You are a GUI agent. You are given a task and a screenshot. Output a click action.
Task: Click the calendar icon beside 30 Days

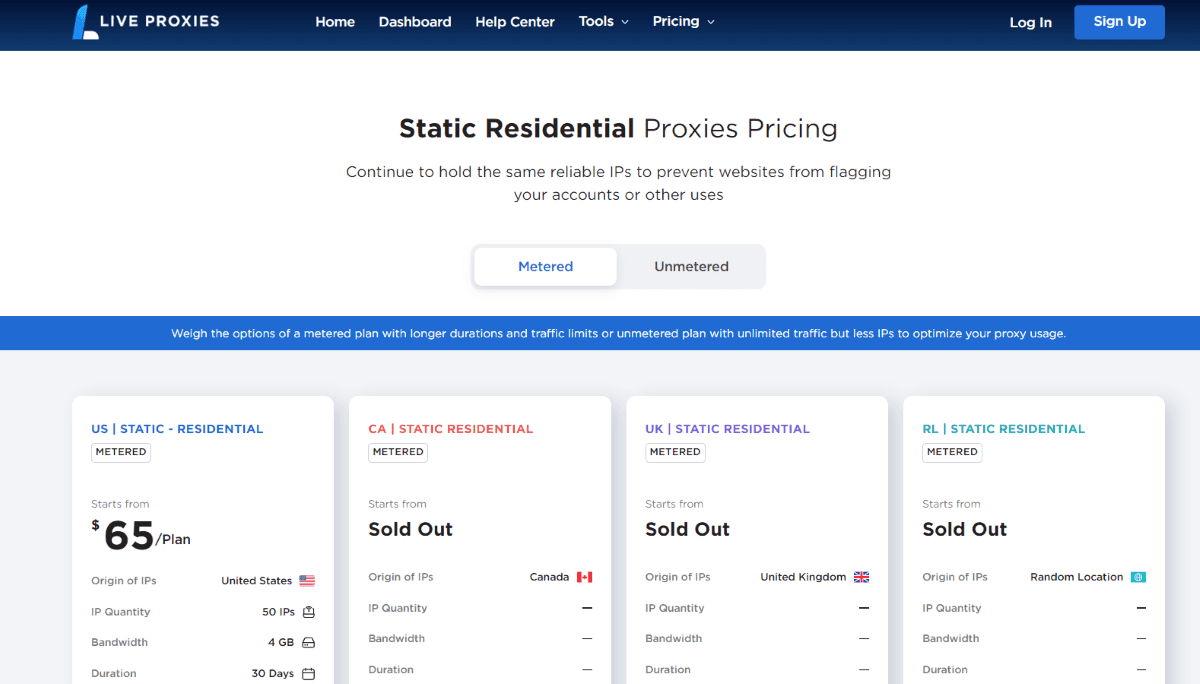(x=309, y=674)
